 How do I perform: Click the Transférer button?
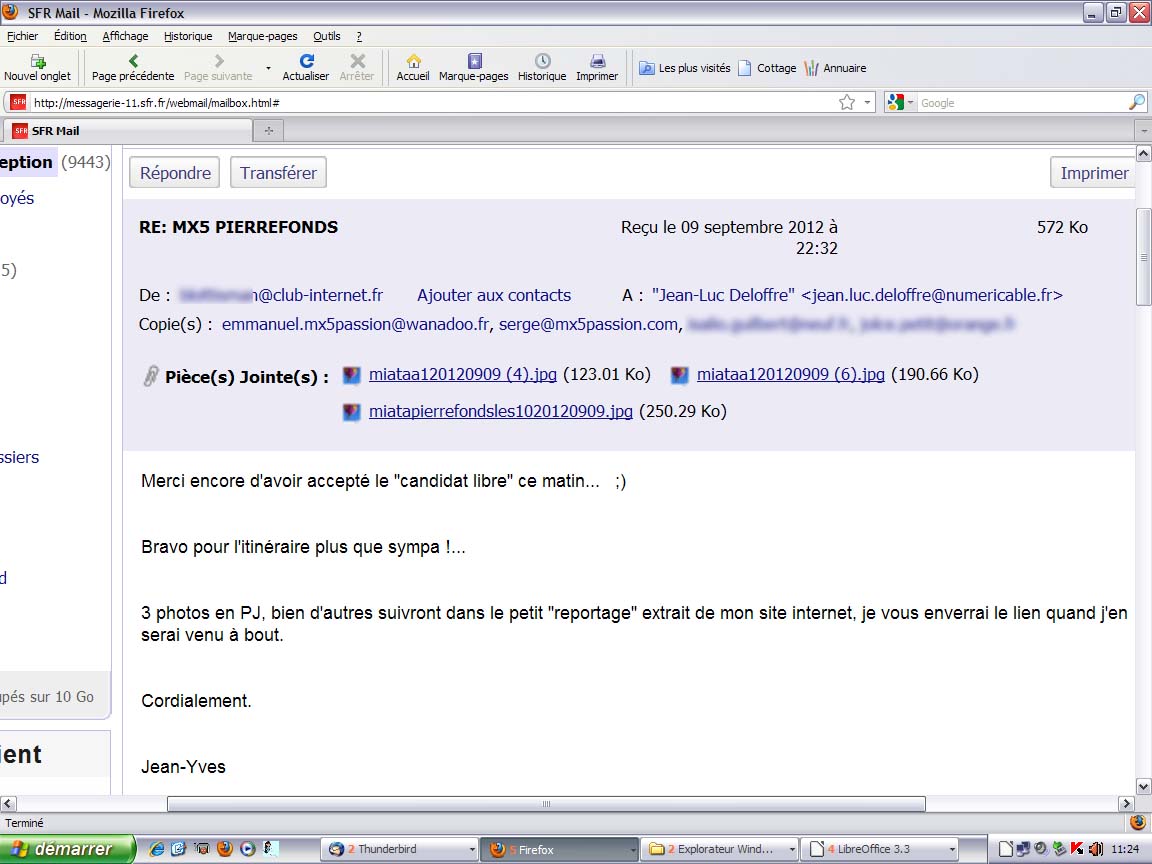tap(278, 173)
